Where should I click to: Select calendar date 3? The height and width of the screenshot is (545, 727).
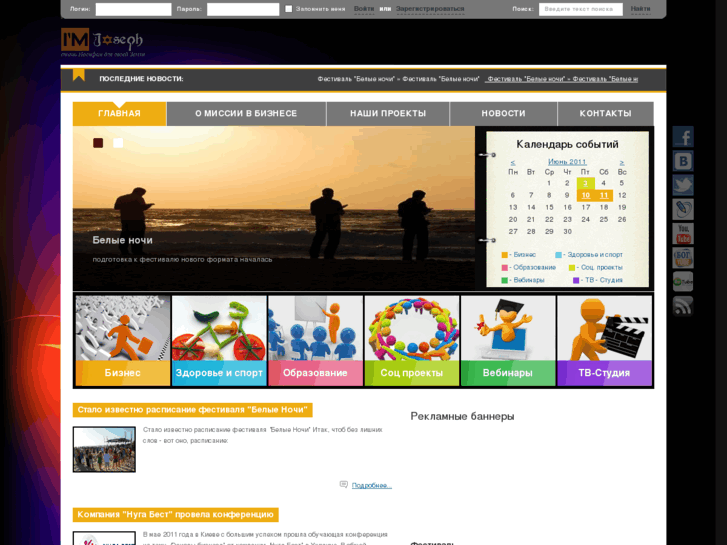point(586,183)
